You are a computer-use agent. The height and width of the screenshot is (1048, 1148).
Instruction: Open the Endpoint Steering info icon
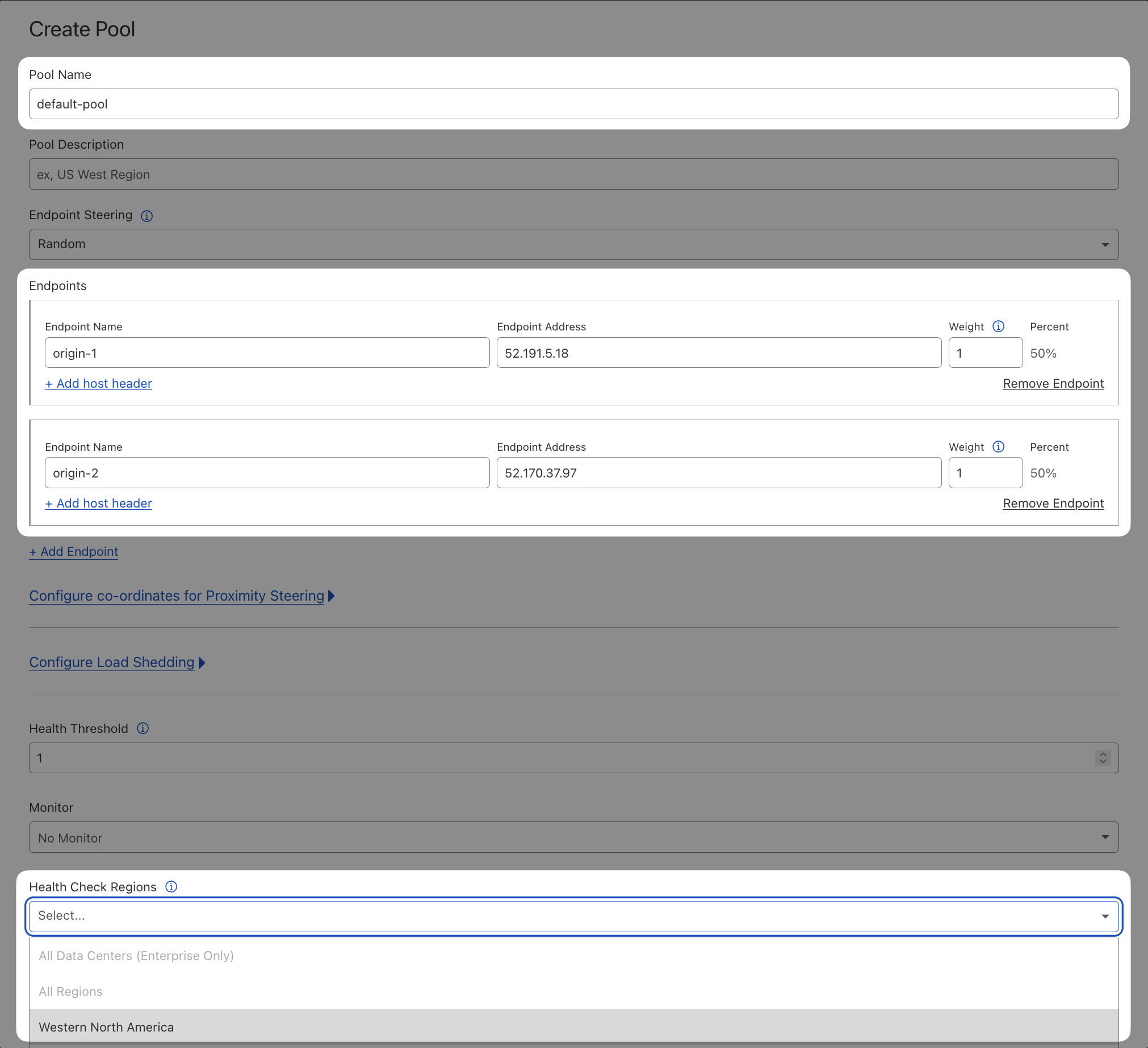pos(146,216)
